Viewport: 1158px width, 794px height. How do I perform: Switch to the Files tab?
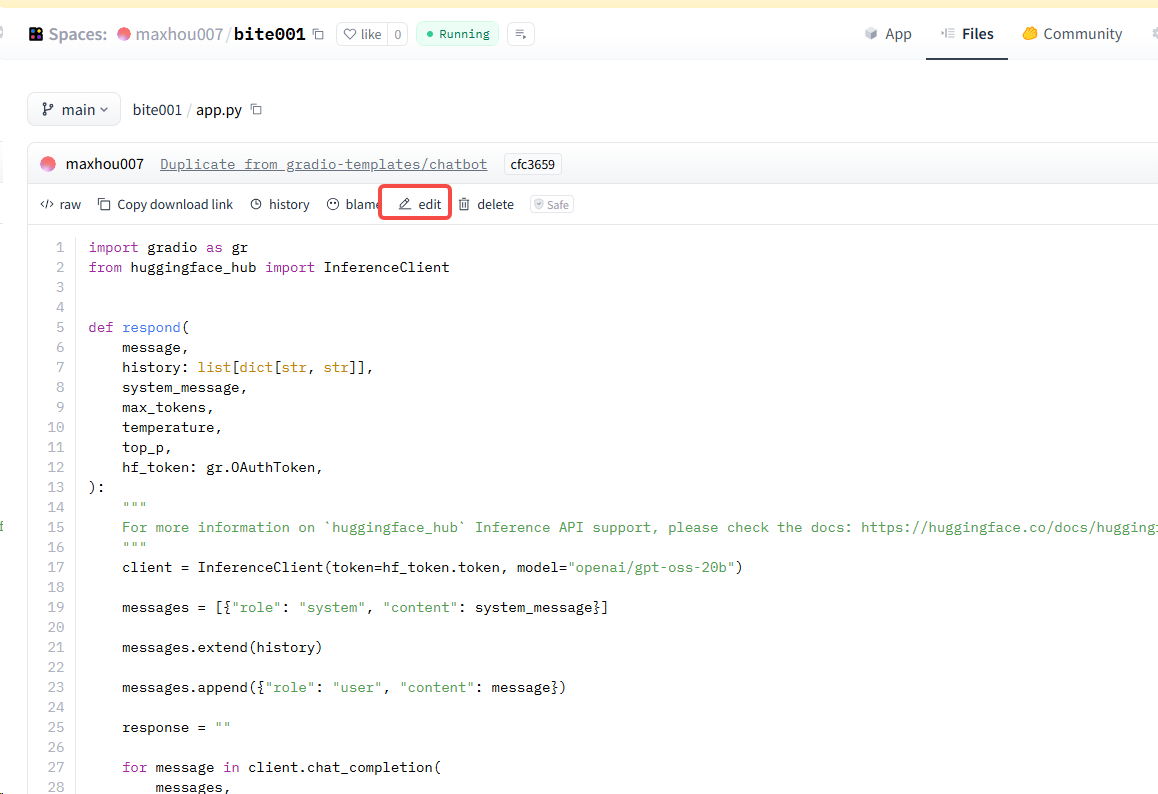(x=967, y=34)
